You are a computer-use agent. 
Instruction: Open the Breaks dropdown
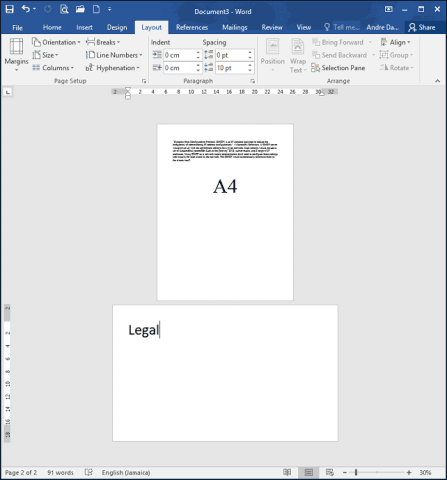tap(103, 42)
